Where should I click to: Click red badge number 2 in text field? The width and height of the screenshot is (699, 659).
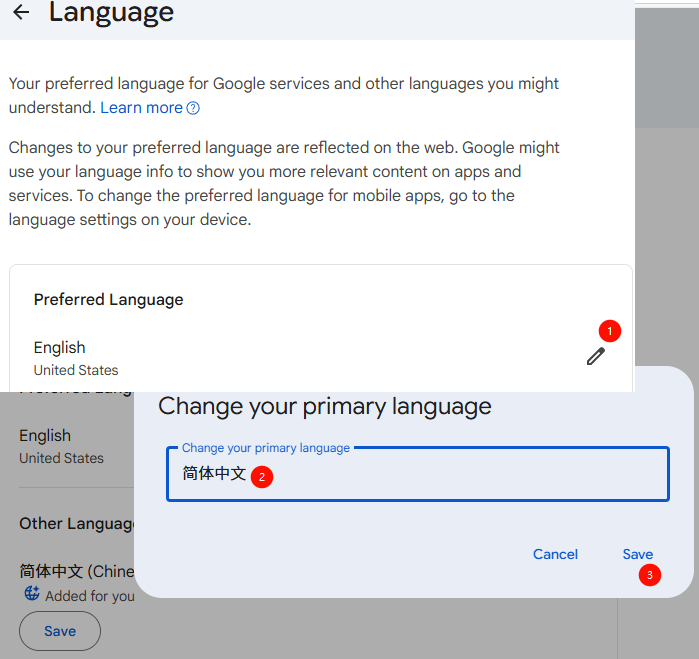pyautogui.click(x=261, y=478)
